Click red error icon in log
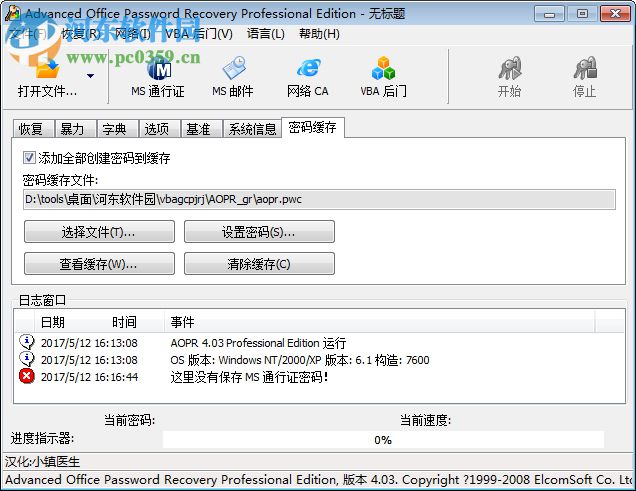This screenshot has width=636, height=491. pos(27,376)
